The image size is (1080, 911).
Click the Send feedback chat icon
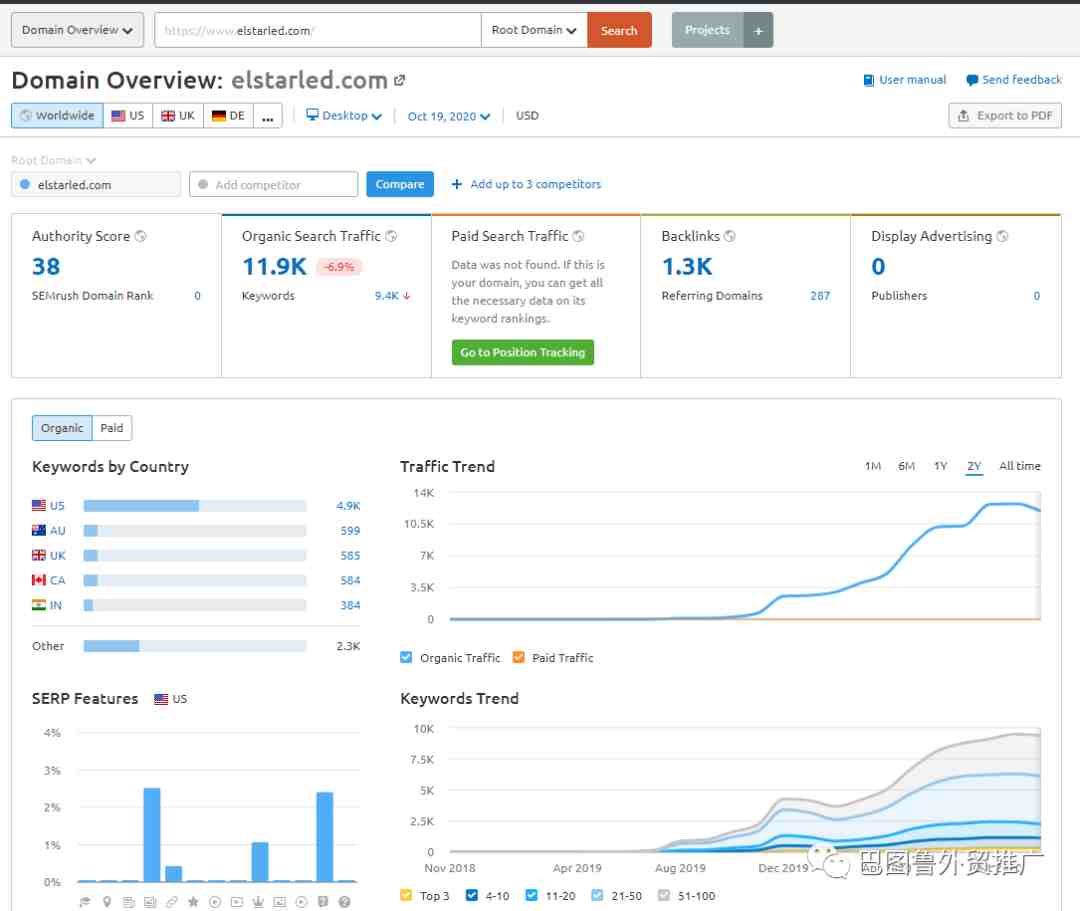[x=972, y=80]
